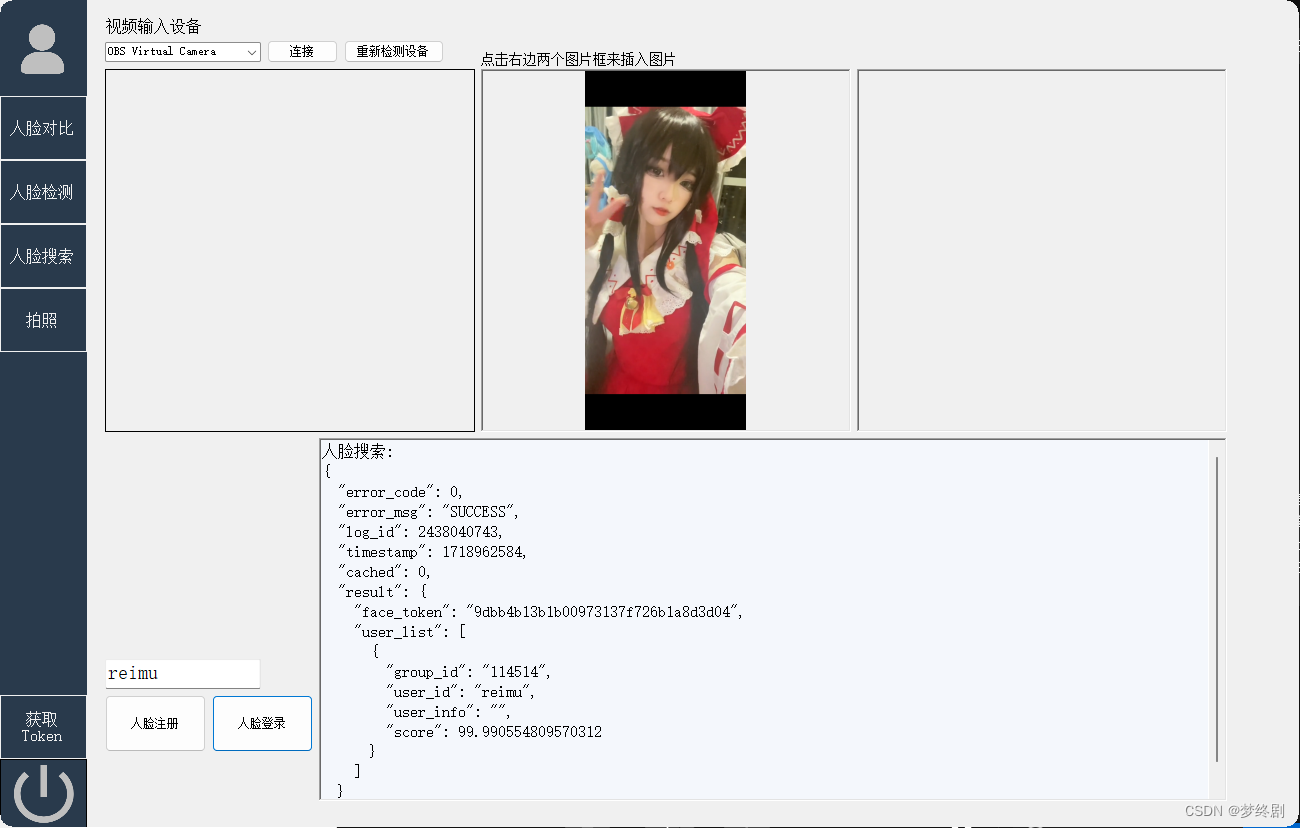The height and width of the screenshot is (828, 1300).
Task: Click the 人脸搜索: heading in the results
Action: coord(358,451)
